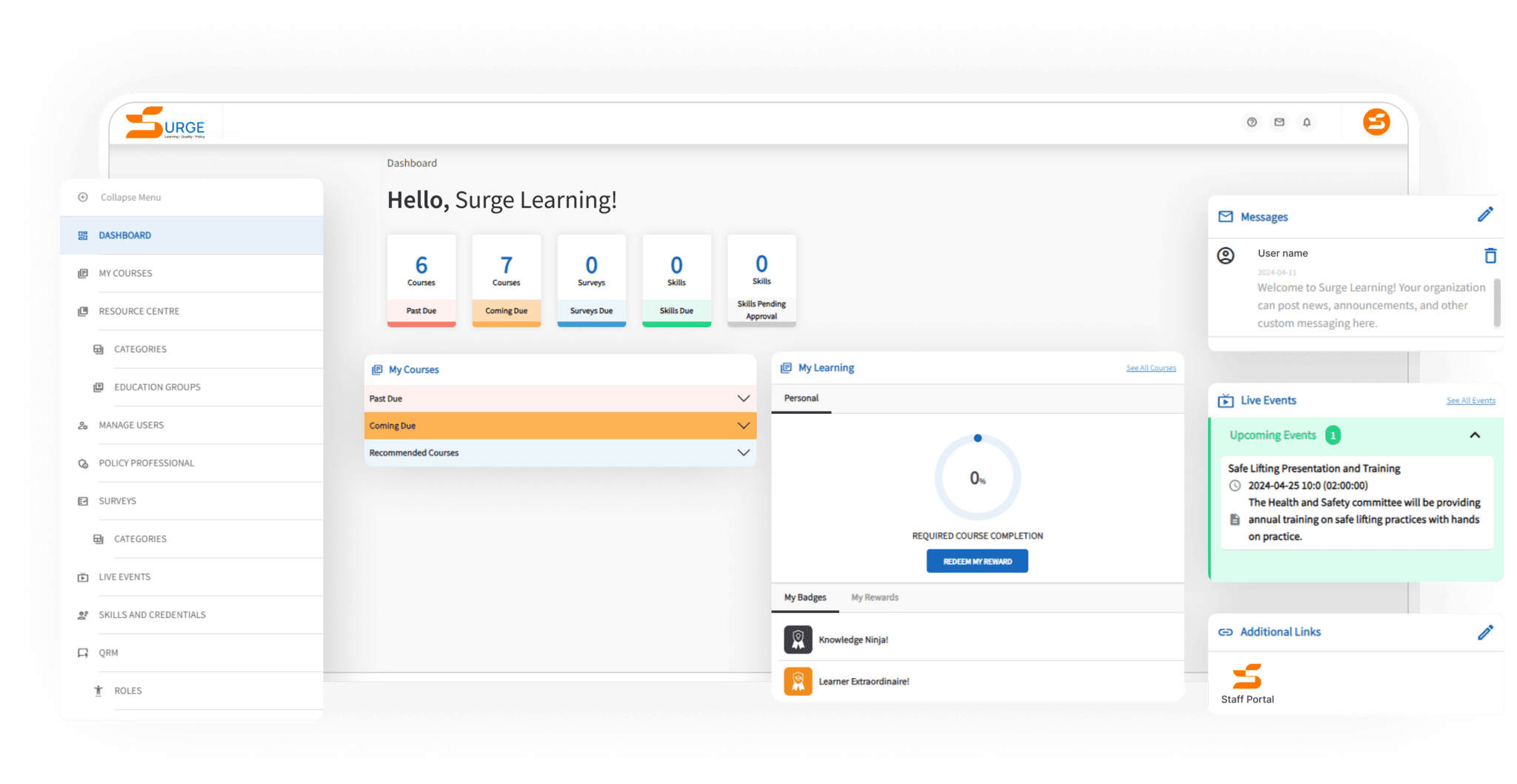Open See All Events link

pyautogui.click(x=1470, y=401)
